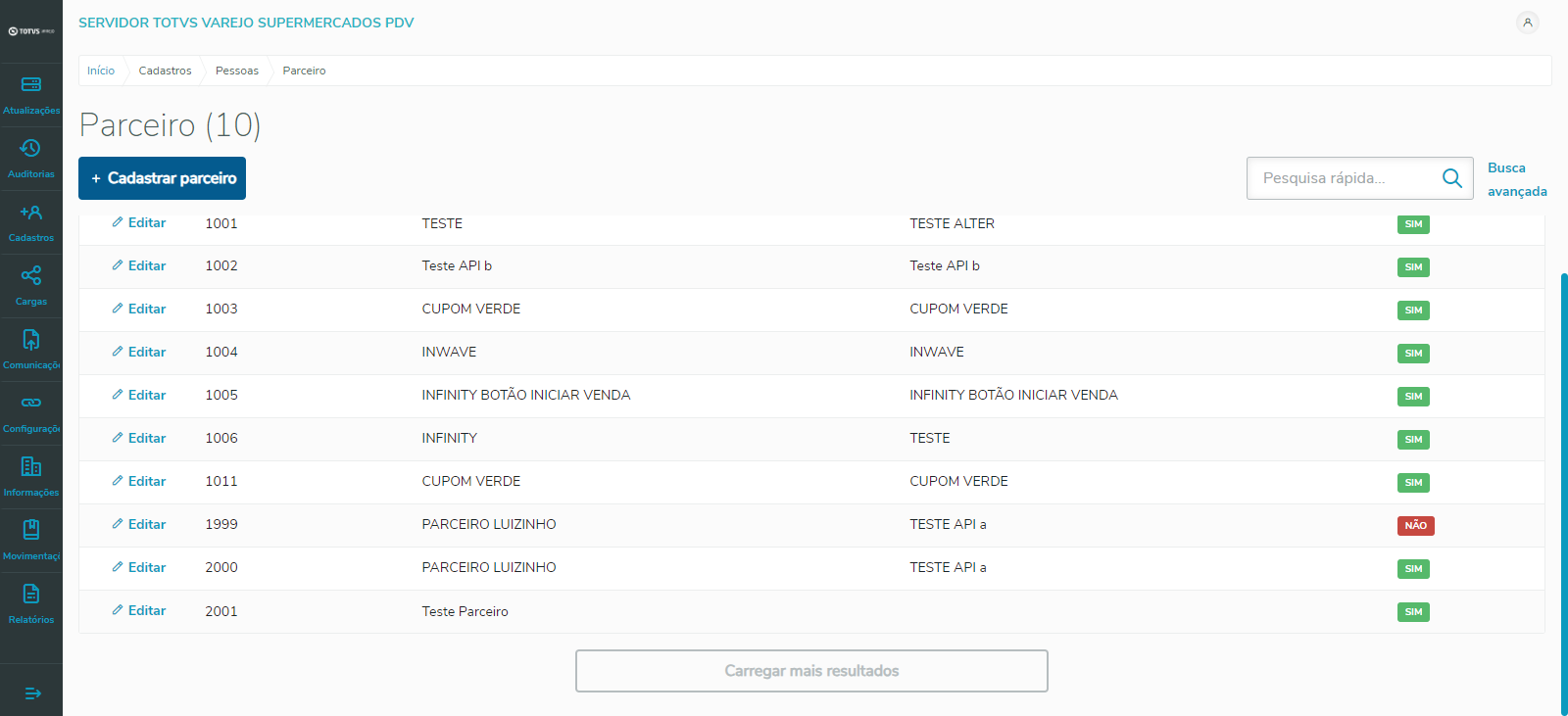1568x716 pixels.
Task: Open the Auditorias history icon
Action: pos(31,149)
